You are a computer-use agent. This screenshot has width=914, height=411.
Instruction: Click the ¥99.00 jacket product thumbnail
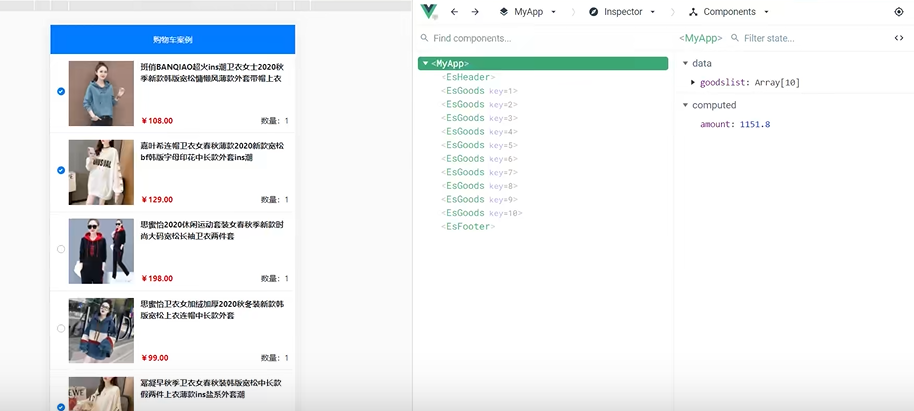(x=101, y=331)
